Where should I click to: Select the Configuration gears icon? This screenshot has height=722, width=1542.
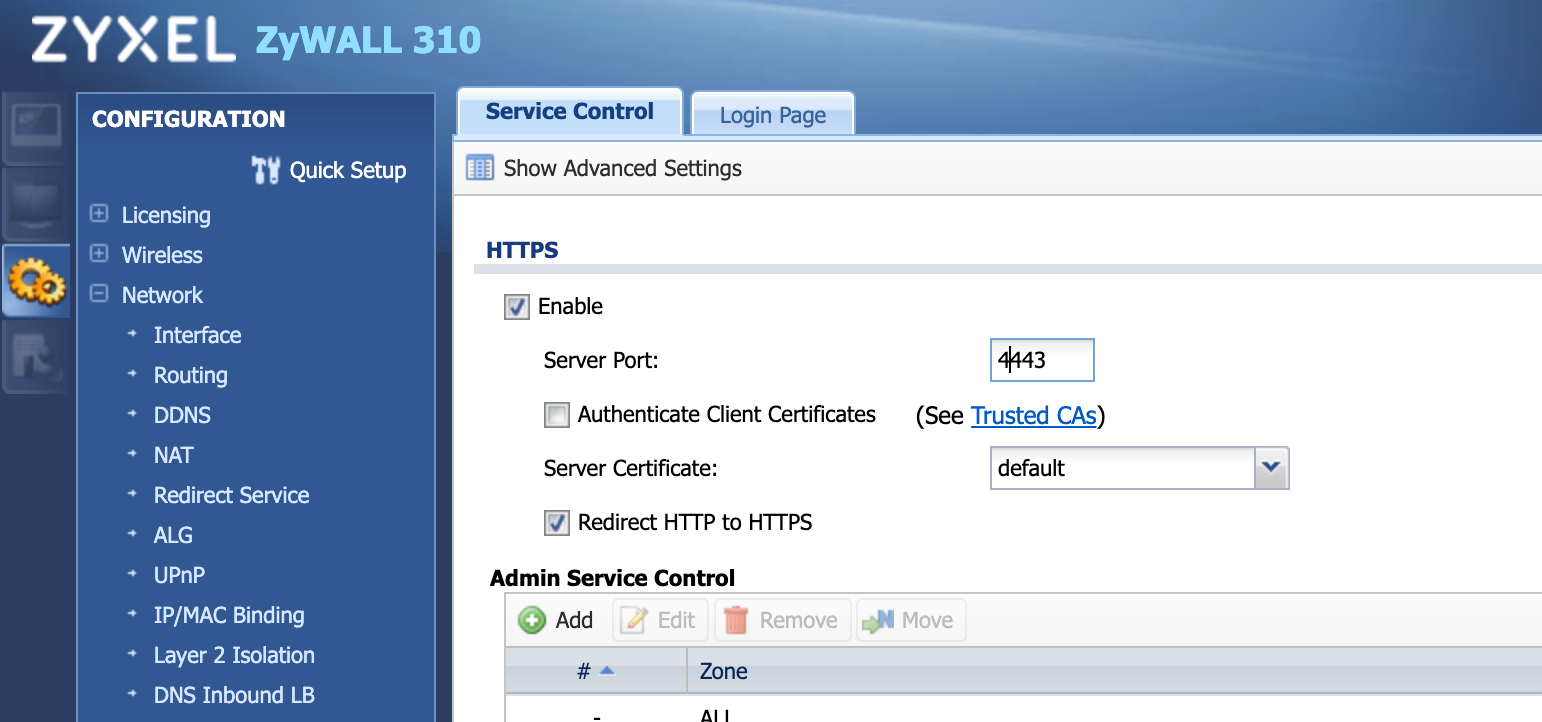tap(37, 281)
